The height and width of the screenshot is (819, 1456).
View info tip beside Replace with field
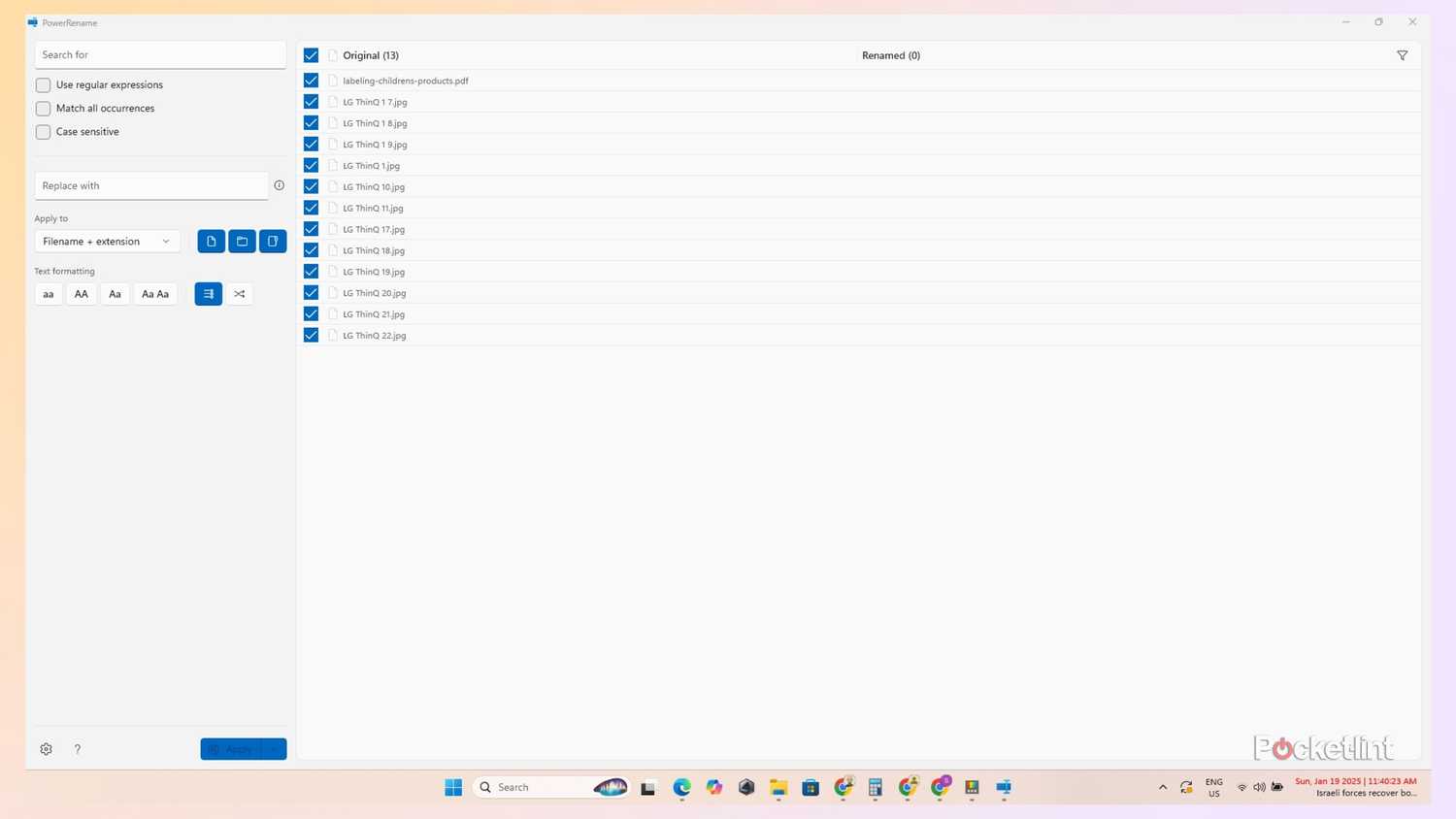[x=279, y=184]
